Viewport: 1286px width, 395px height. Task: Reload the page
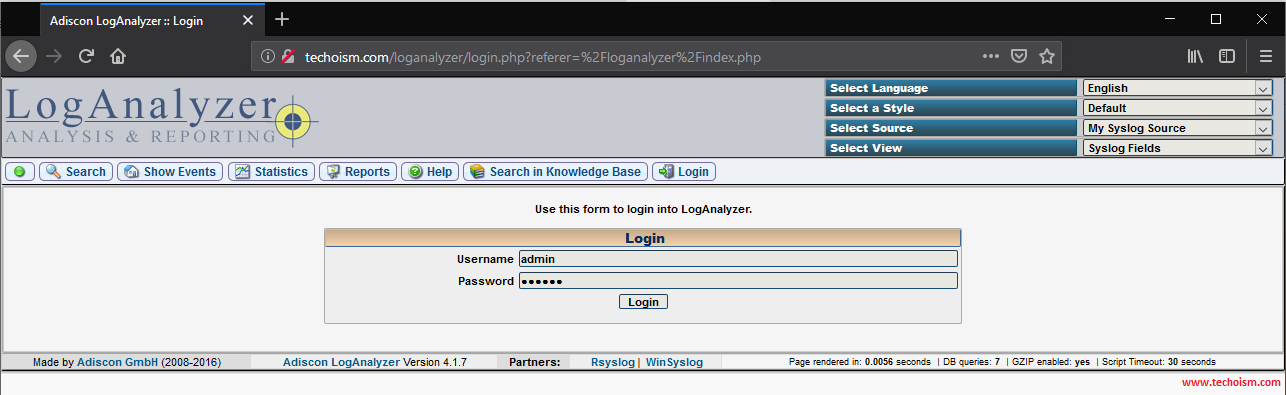(x=86, y=56)
